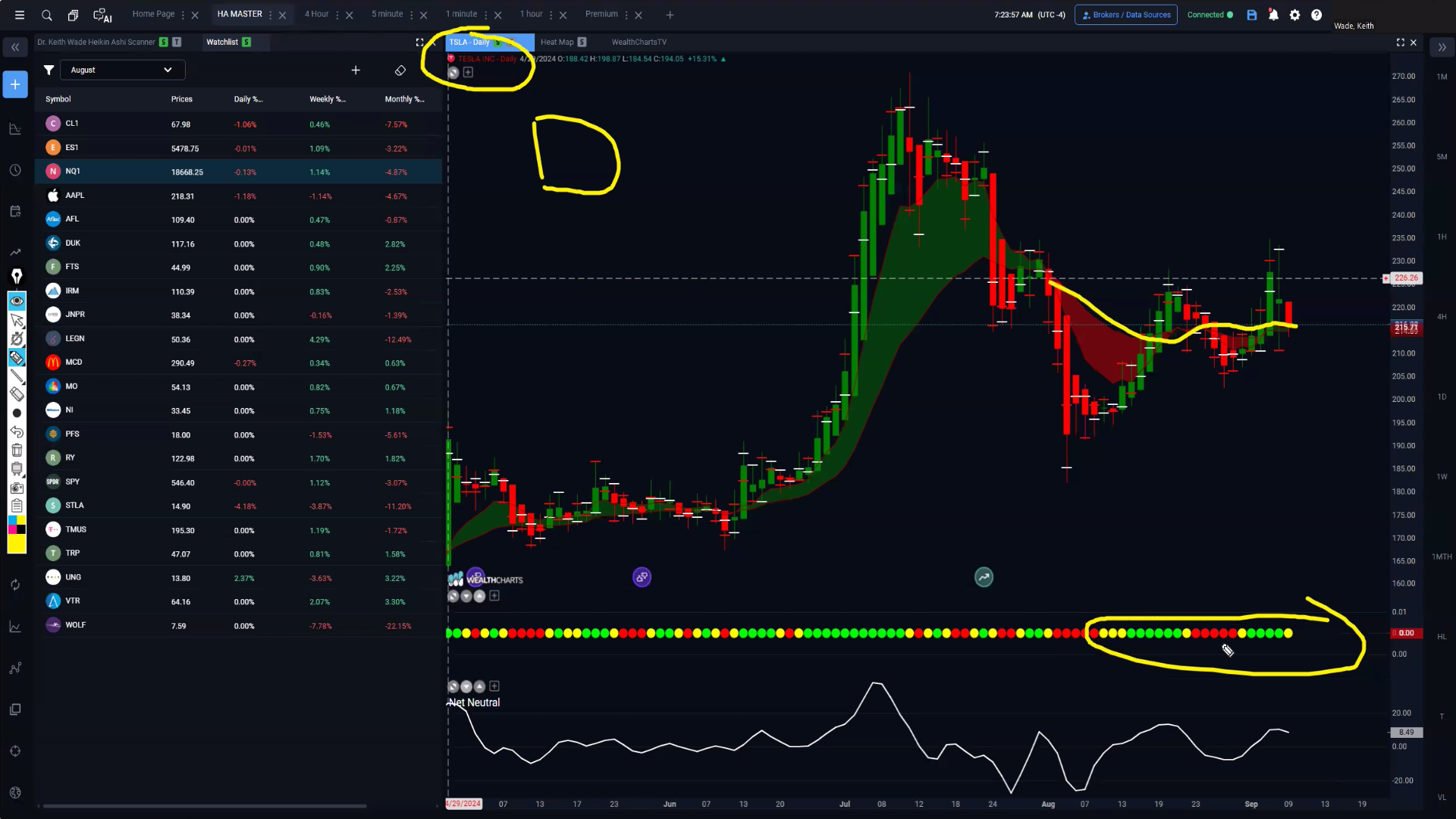The width and height of the screenshot is (1456, 819).
Task: Open the purple link icon on chart
Action: click(x=642, y=577)
